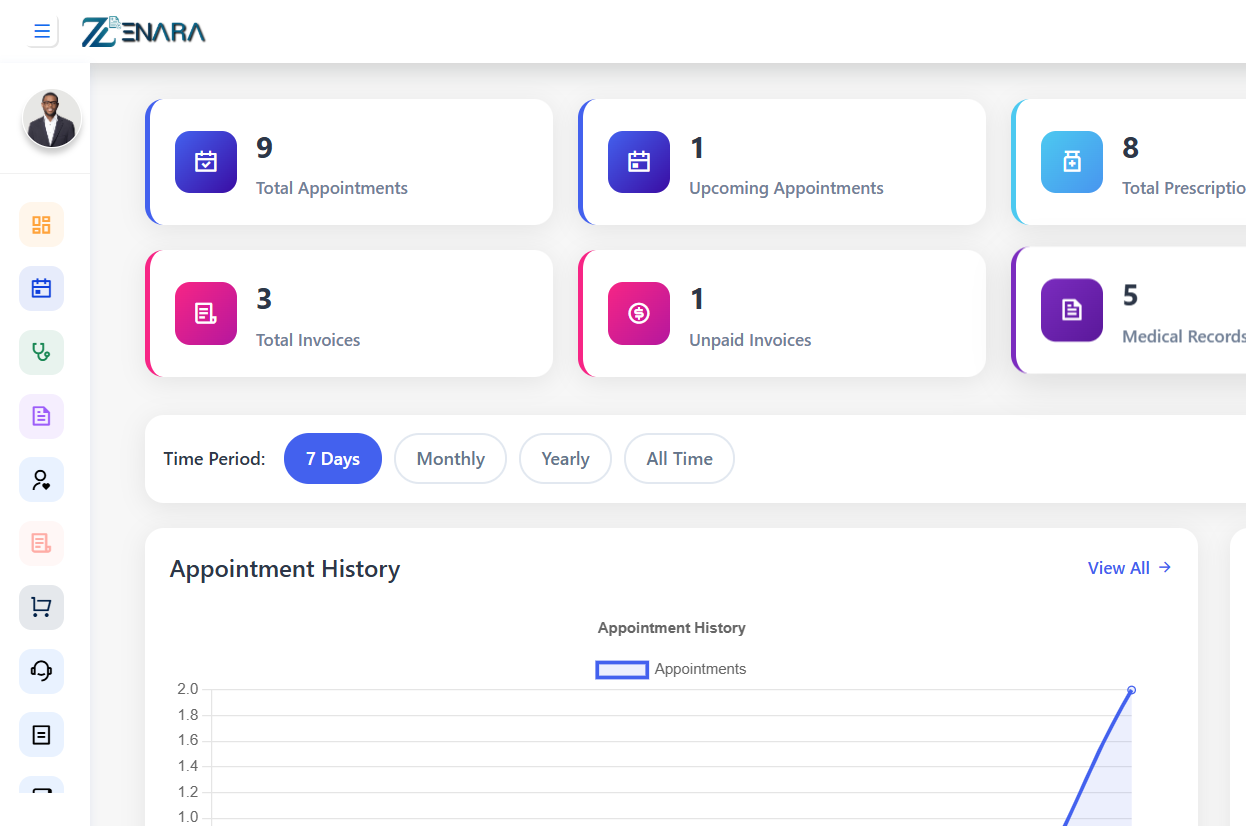Open the patient care person icon
Viewport: 1246px width, 826px height.
point(41,479)
